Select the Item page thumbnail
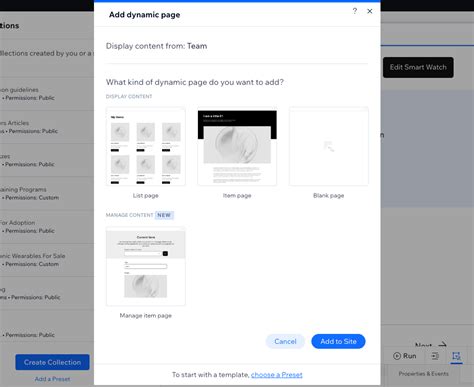The height and width of the screenshot is (387, 474). coord(237,146)
